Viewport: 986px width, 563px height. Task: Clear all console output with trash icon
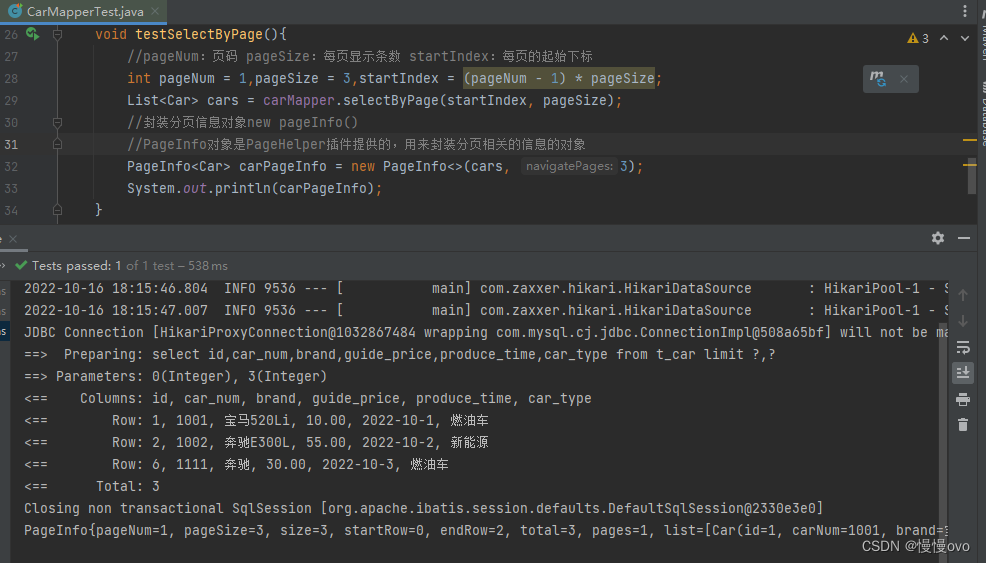tap(963, 425)
